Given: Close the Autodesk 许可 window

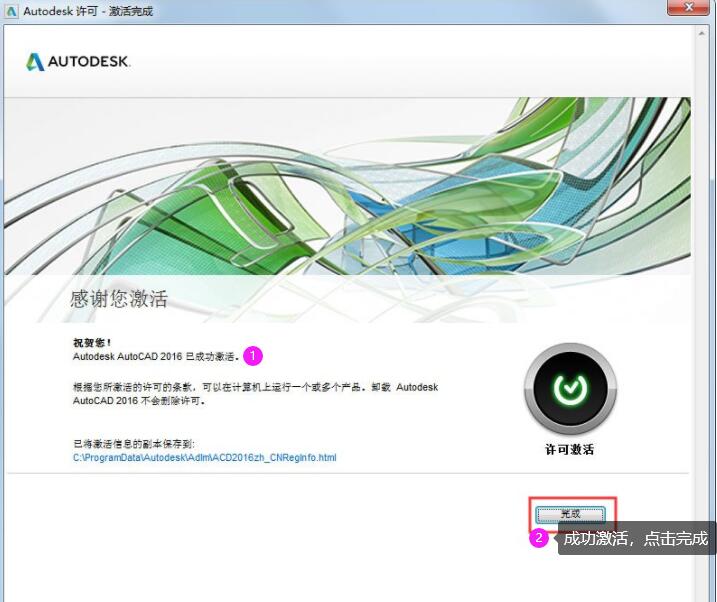Looking at the screenshot, I should [688, 7].
